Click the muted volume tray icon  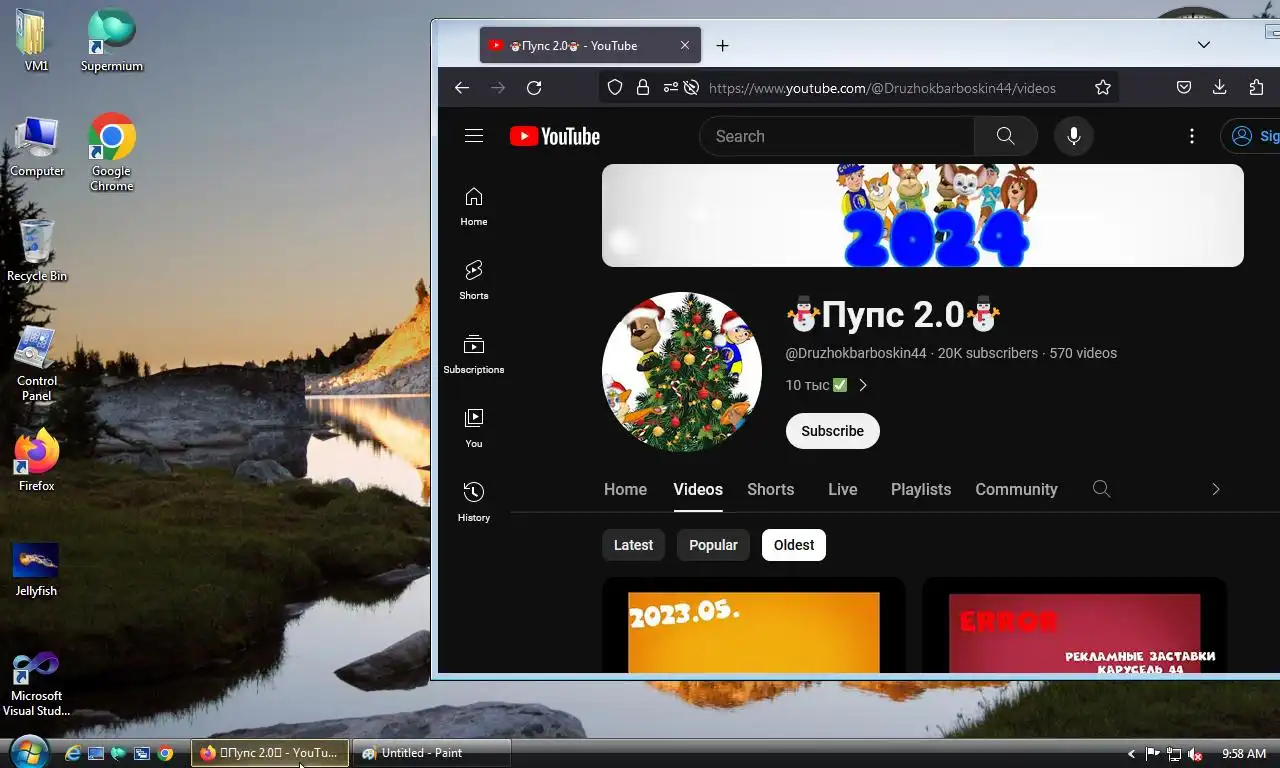[x=1195, y=754]
